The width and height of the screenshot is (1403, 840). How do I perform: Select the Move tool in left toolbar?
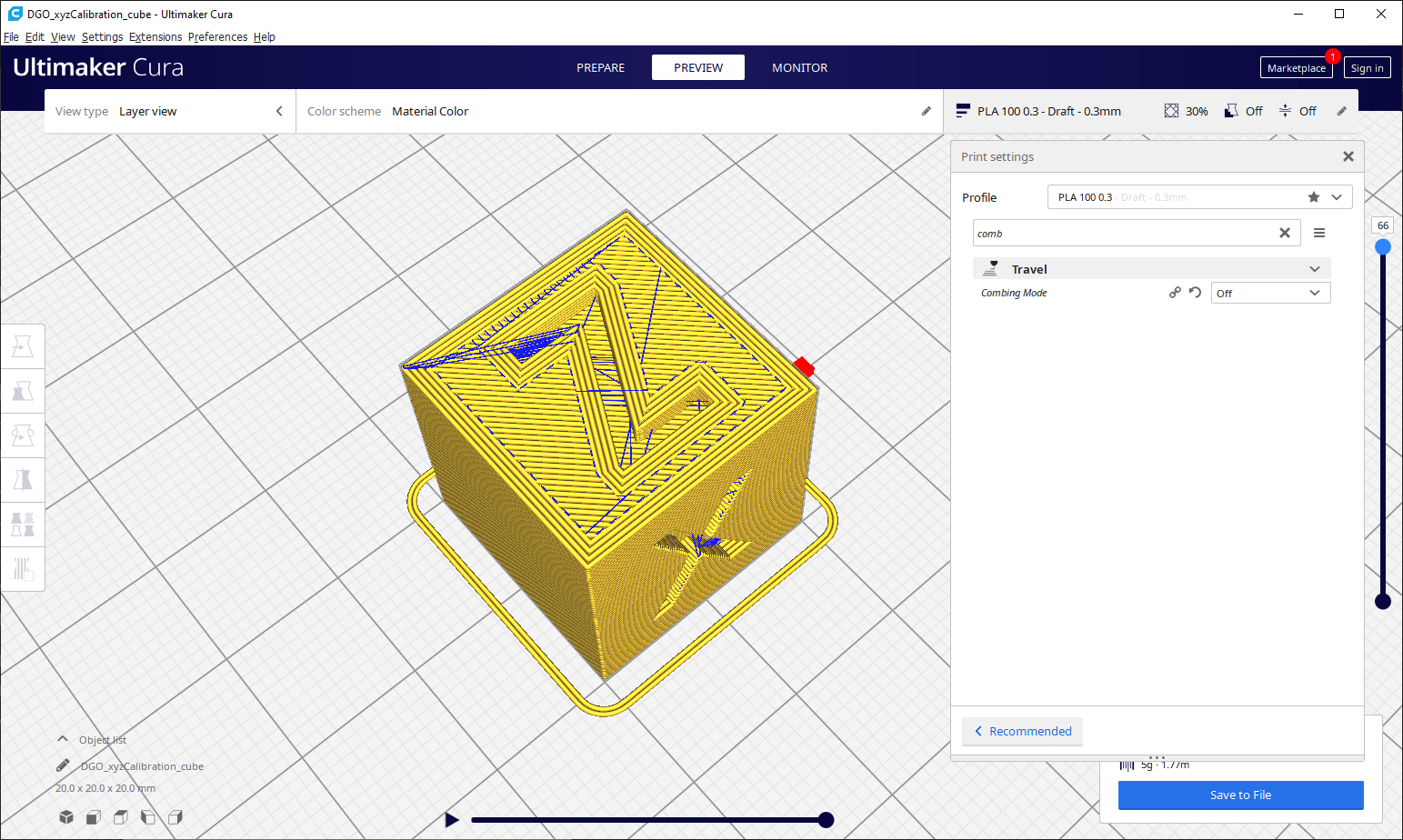(23, 346)
